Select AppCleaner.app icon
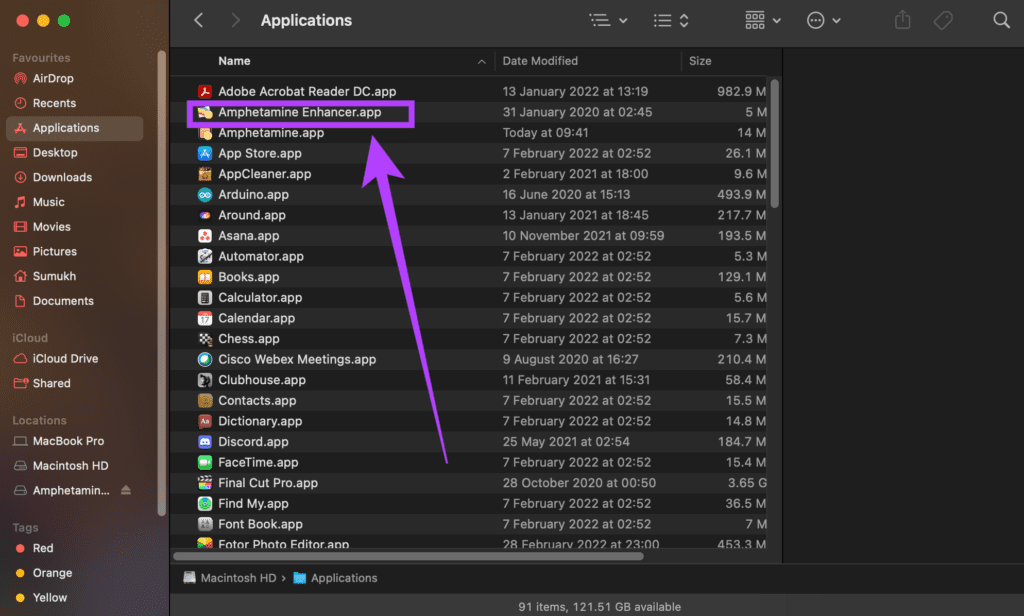Screen dimensions: 1024x616 coord(205,174)
